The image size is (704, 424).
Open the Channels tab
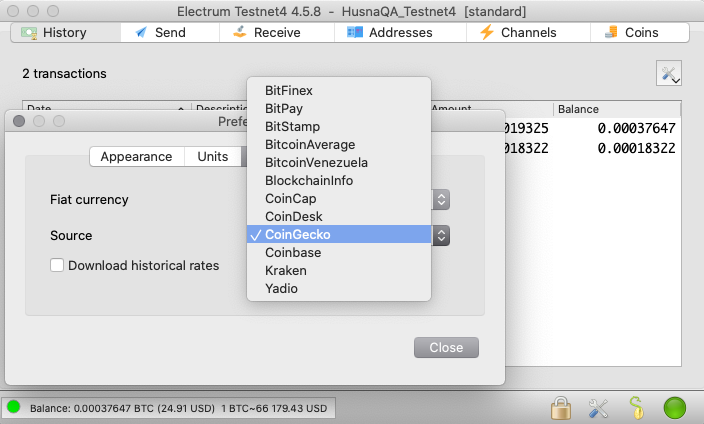[x=528, y=33]
